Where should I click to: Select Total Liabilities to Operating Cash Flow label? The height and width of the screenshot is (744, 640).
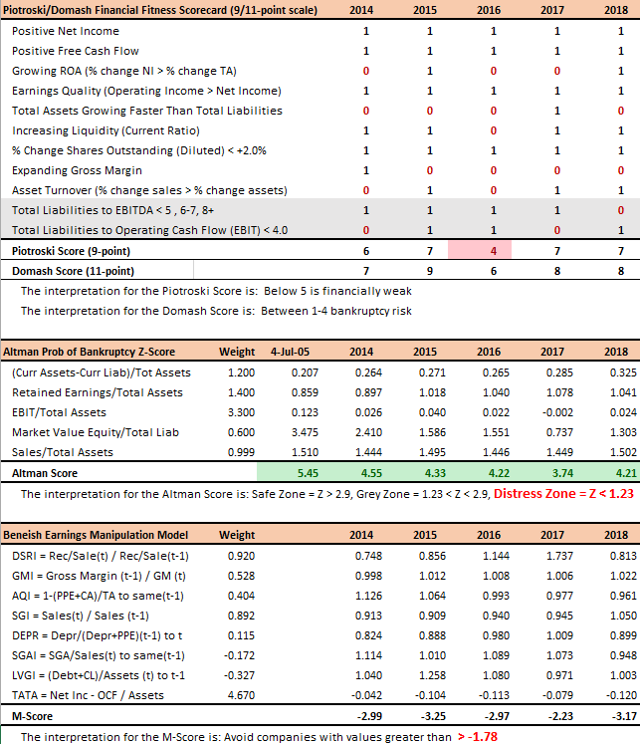coord(150,230)
